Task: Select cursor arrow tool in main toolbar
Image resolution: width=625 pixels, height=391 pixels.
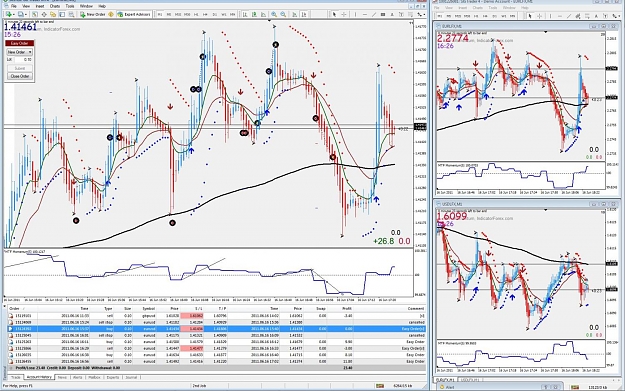Action: [334, 14]
